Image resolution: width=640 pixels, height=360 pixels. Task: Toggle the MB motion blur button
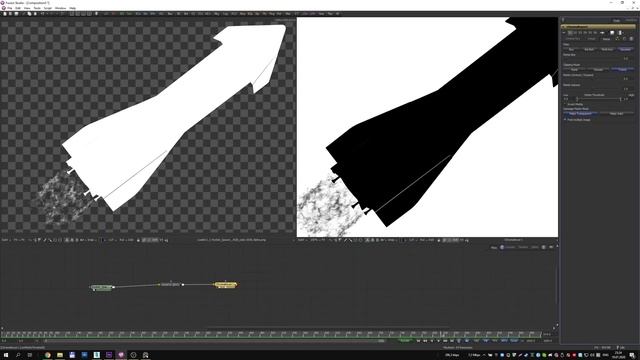486,341
